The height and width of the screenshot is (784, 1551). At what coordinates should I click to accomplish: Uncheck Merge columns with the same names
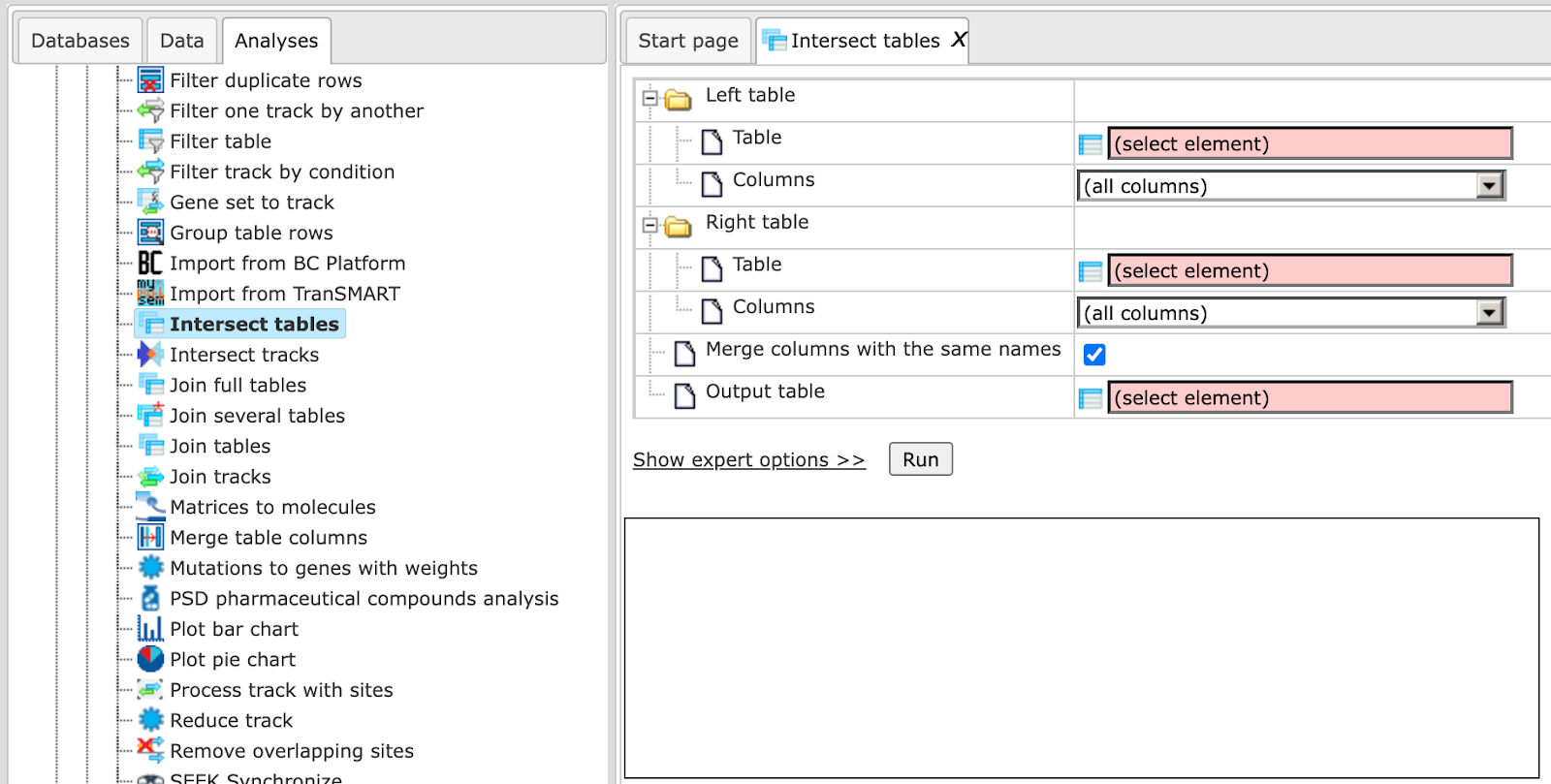[x=1094, y=355]
